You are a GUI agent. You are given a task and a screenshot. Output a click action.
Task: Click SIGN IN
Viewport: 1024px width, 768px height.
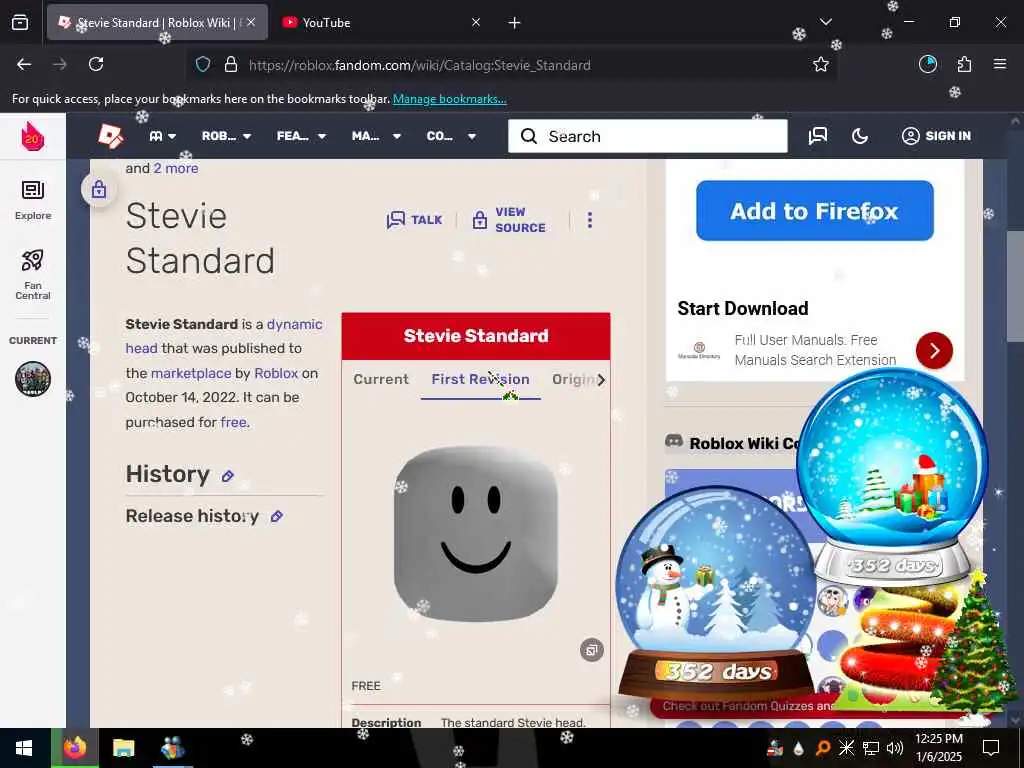[936, 136]
